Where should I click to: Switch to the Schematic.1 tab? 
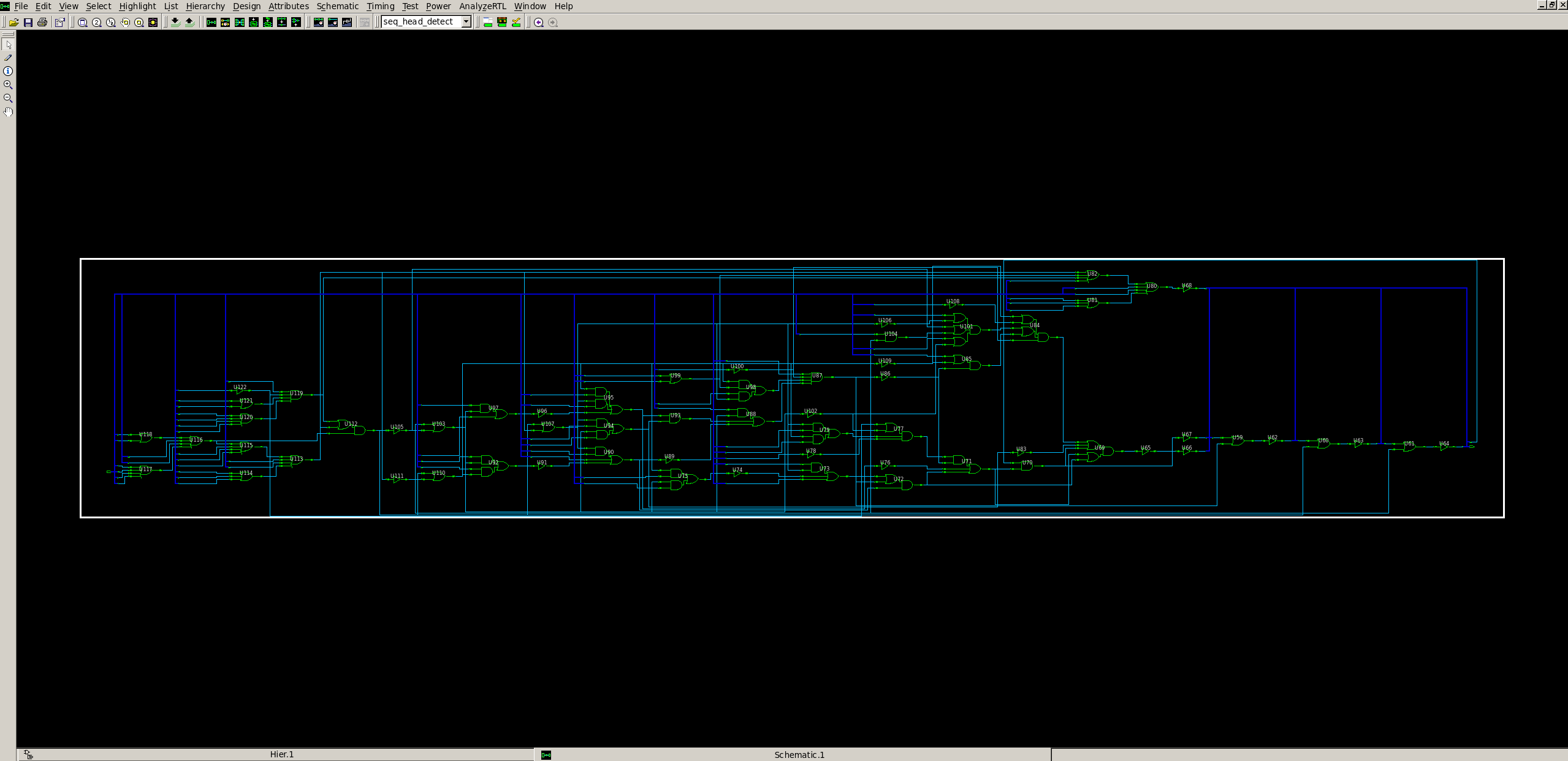point(799,754)
